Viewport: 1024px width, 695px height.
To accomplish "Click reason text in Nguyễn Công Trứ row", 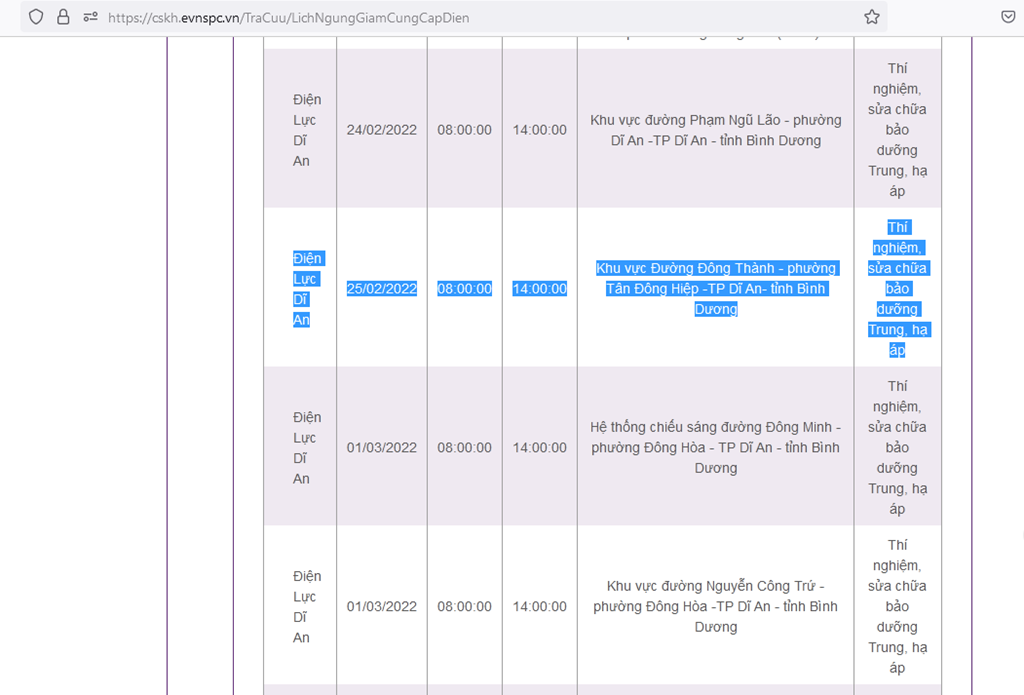I will 897,606.
